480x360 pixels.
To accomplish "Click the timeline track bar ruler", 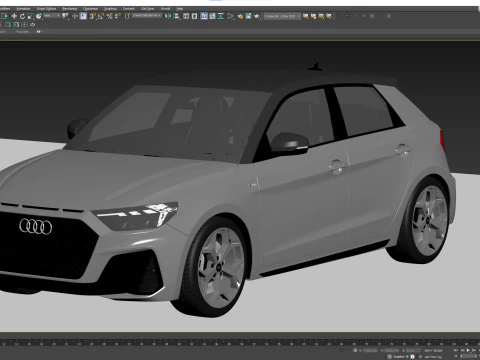I will pos(240,342).
